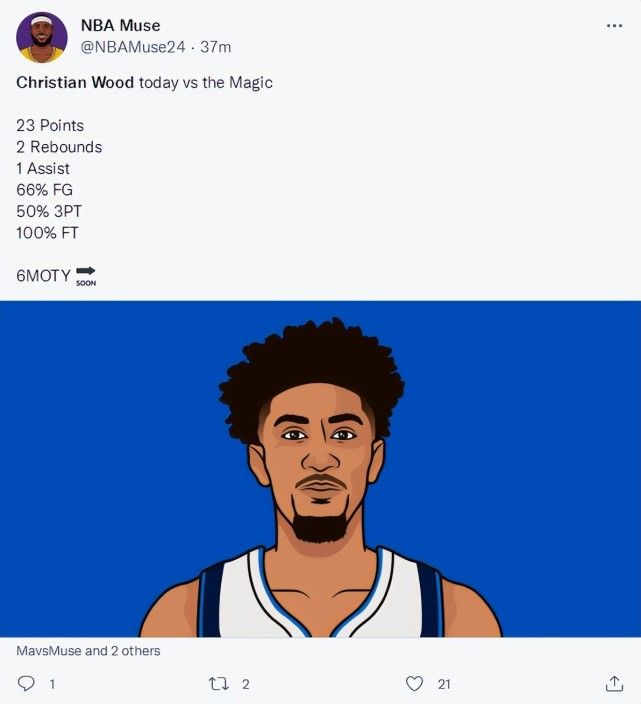The height and width of the screenshot is (704, 641).
Task: Click the 100% FT stat line
Action: coord(47,233)
